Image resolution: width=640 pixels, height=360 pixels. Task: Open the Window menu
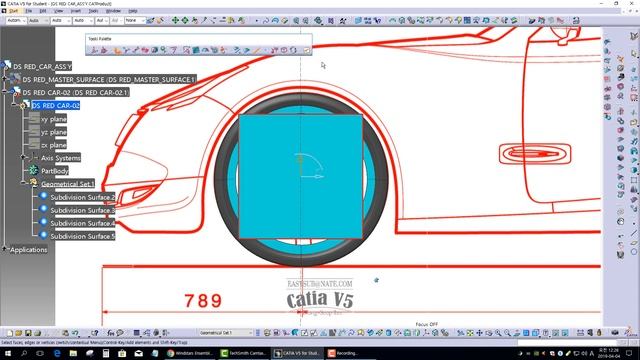point(113,11)
